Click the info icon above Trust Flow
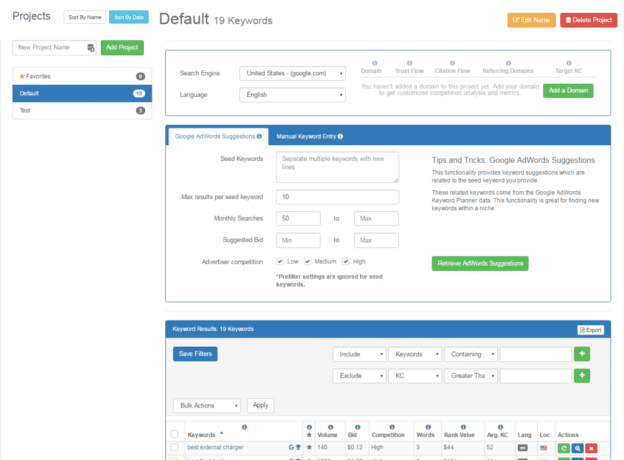 pyautogui.click(x=407, y=62)
